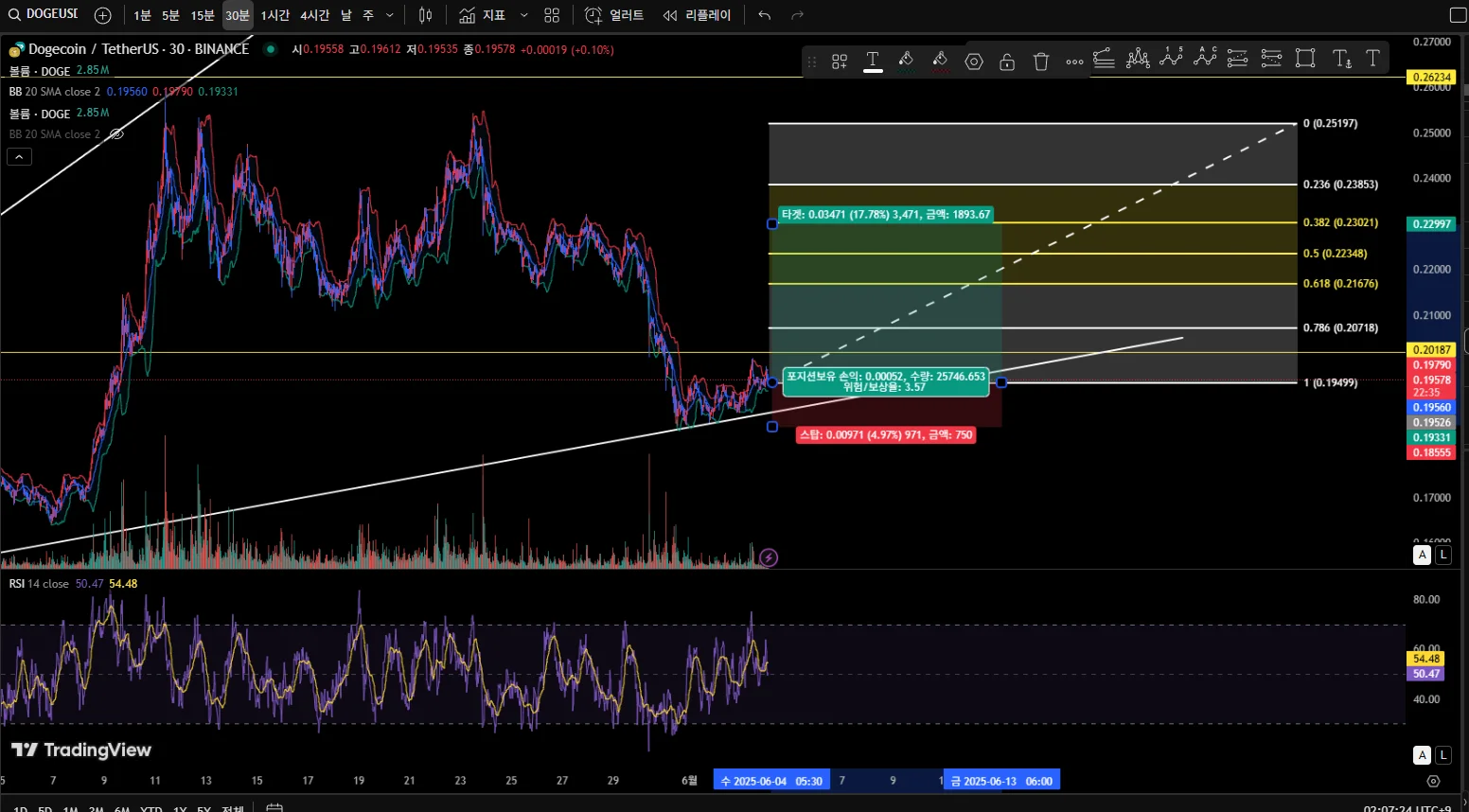The height and width of the screenshot is (812, 1469).
Task: Toggle auto scale A on RSI pane
Action: 1422,755
